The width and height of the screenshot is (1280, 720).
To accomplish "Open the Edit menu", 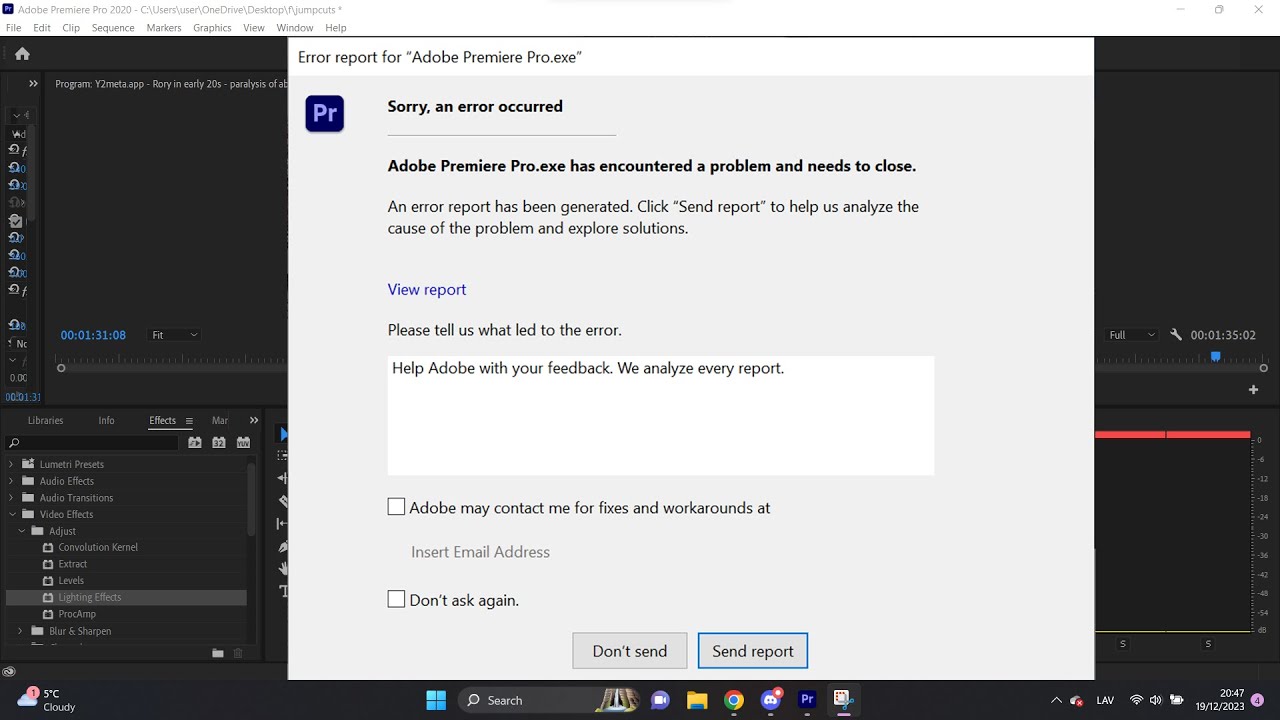I will pos(42,28).
